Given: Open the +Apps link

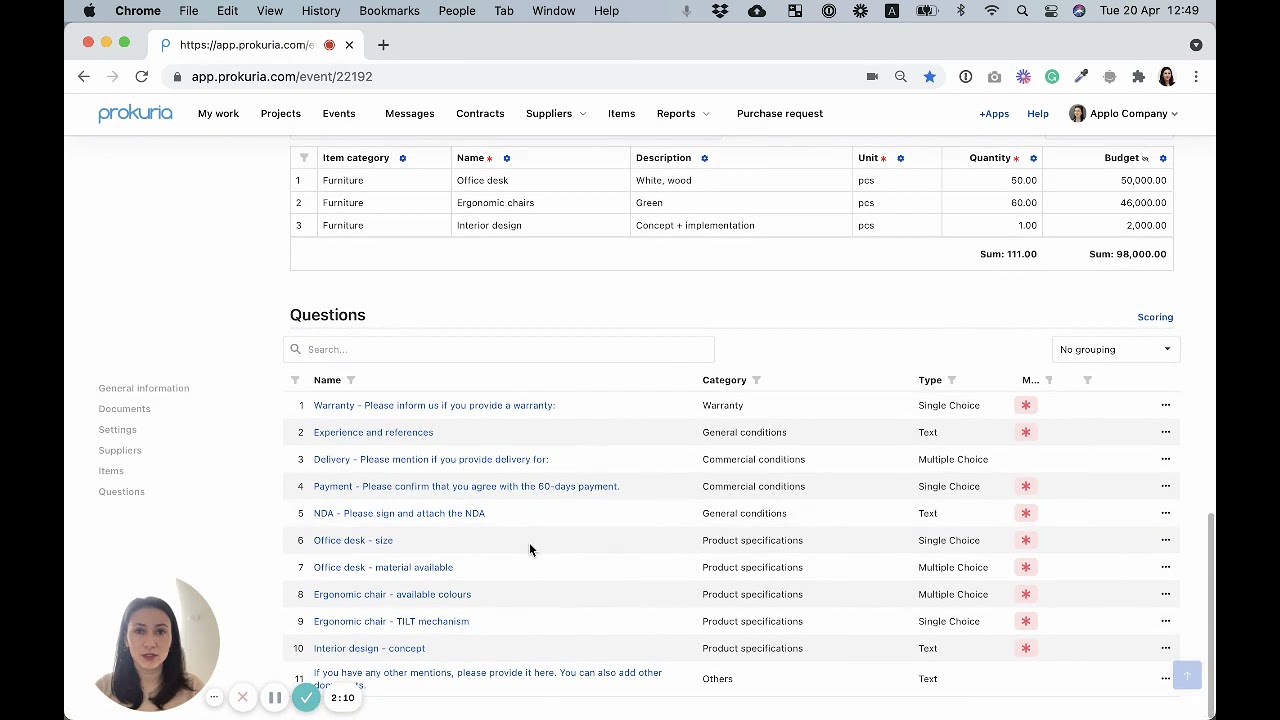Looking at the screenshot, I should click(994, 114).
